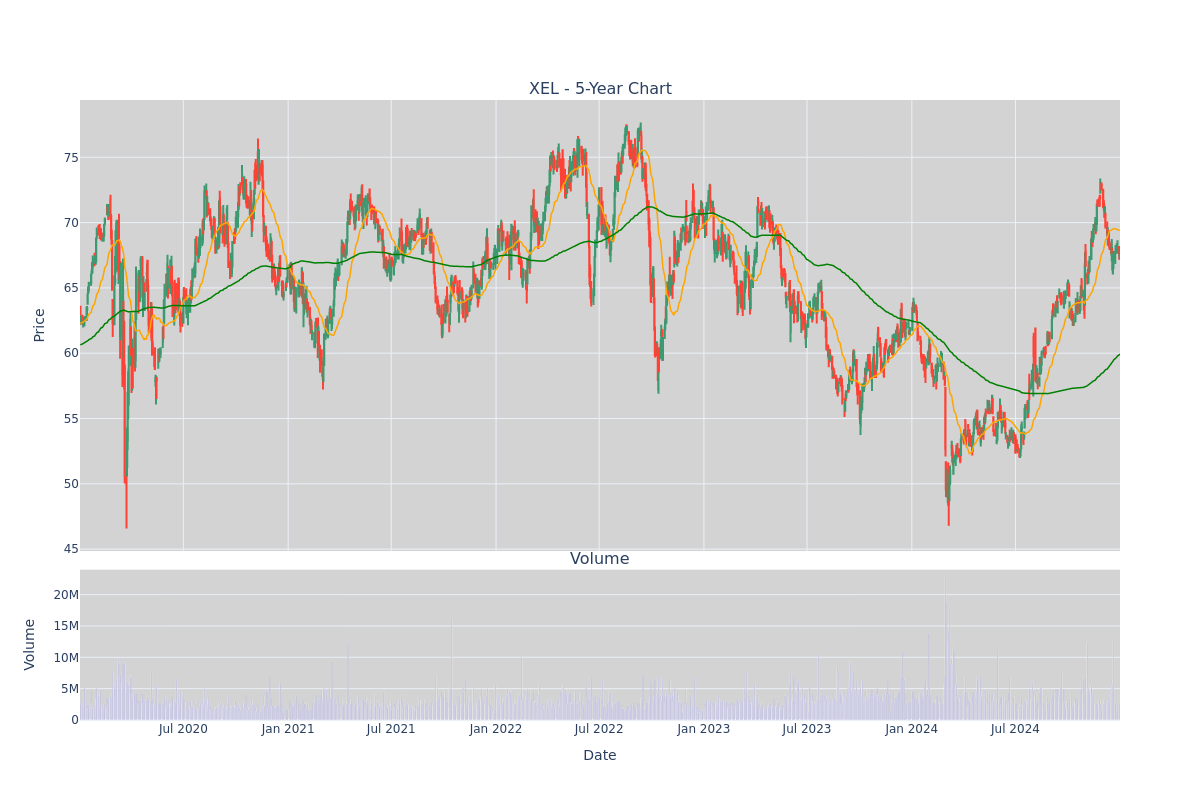Click the tallest volume bar in early 2024
This screenshot has height=800, width=1200.
coord(945,648)
